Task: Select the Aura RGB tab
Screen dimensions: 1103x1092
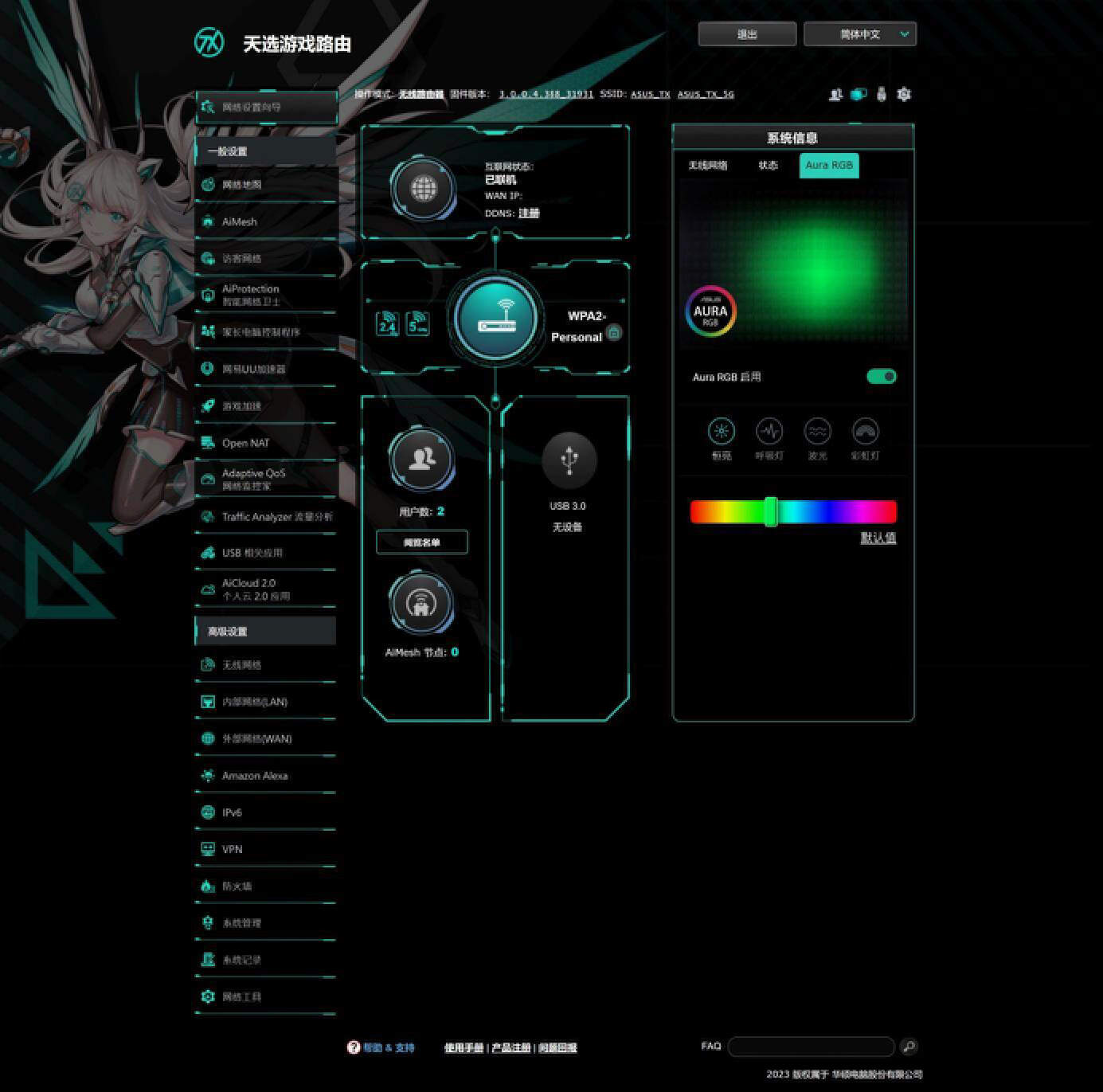Action: pyautogui.click(x=829, y=166)
